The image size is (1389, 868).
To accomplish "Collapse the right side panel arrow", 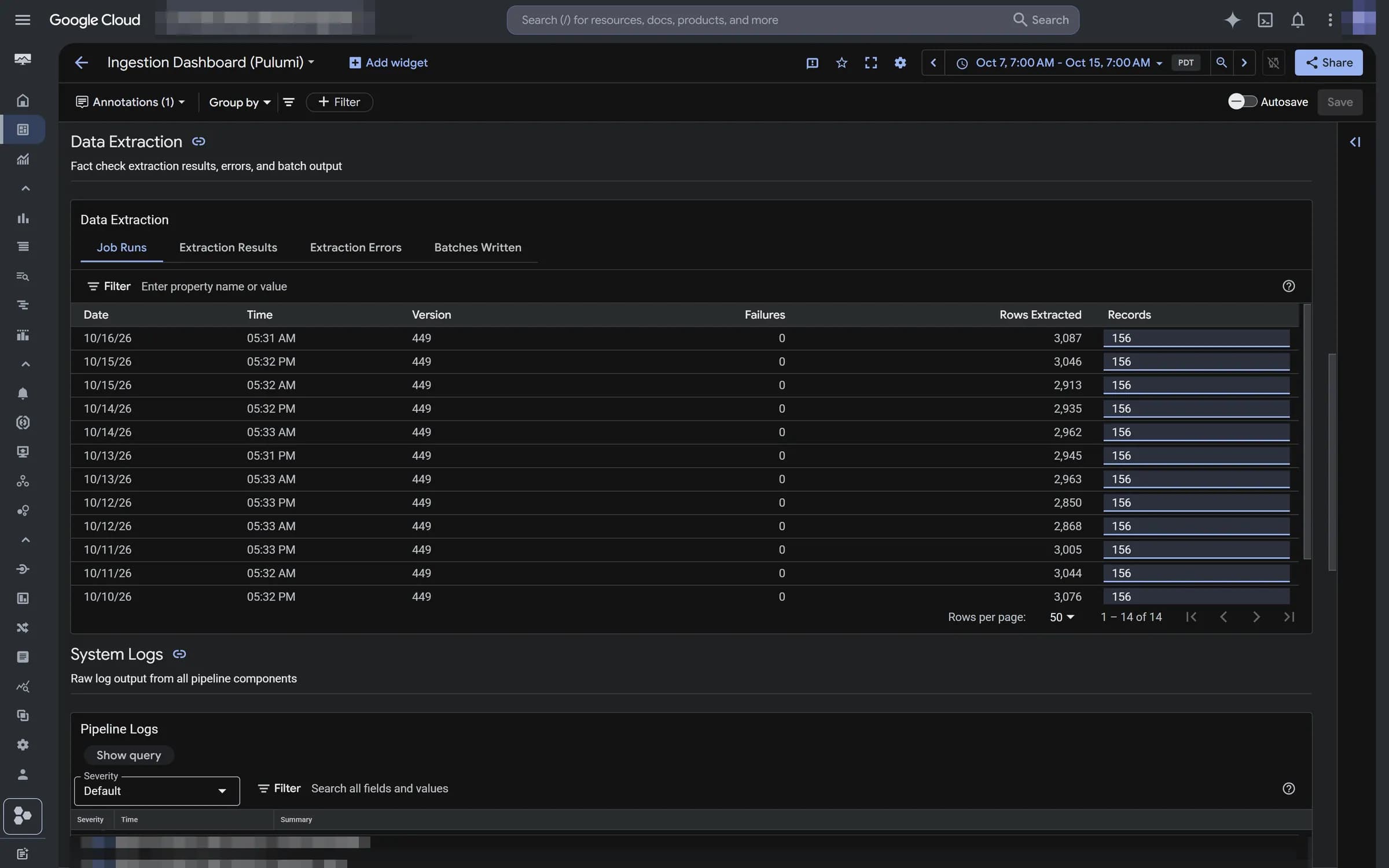I will tap(1355, 142).
